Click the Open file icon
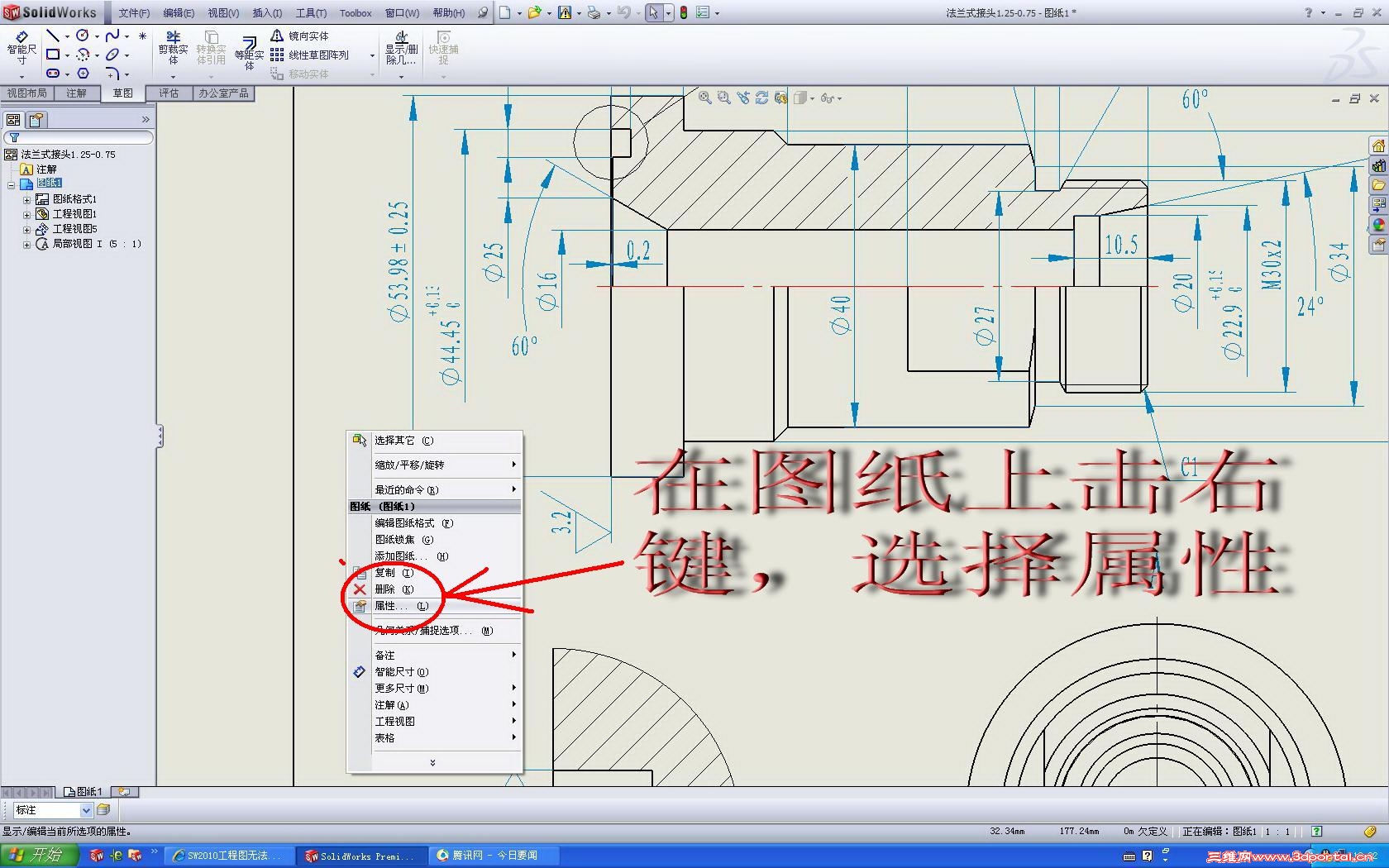The image size is (1389, 868). [x=534, y=12]
